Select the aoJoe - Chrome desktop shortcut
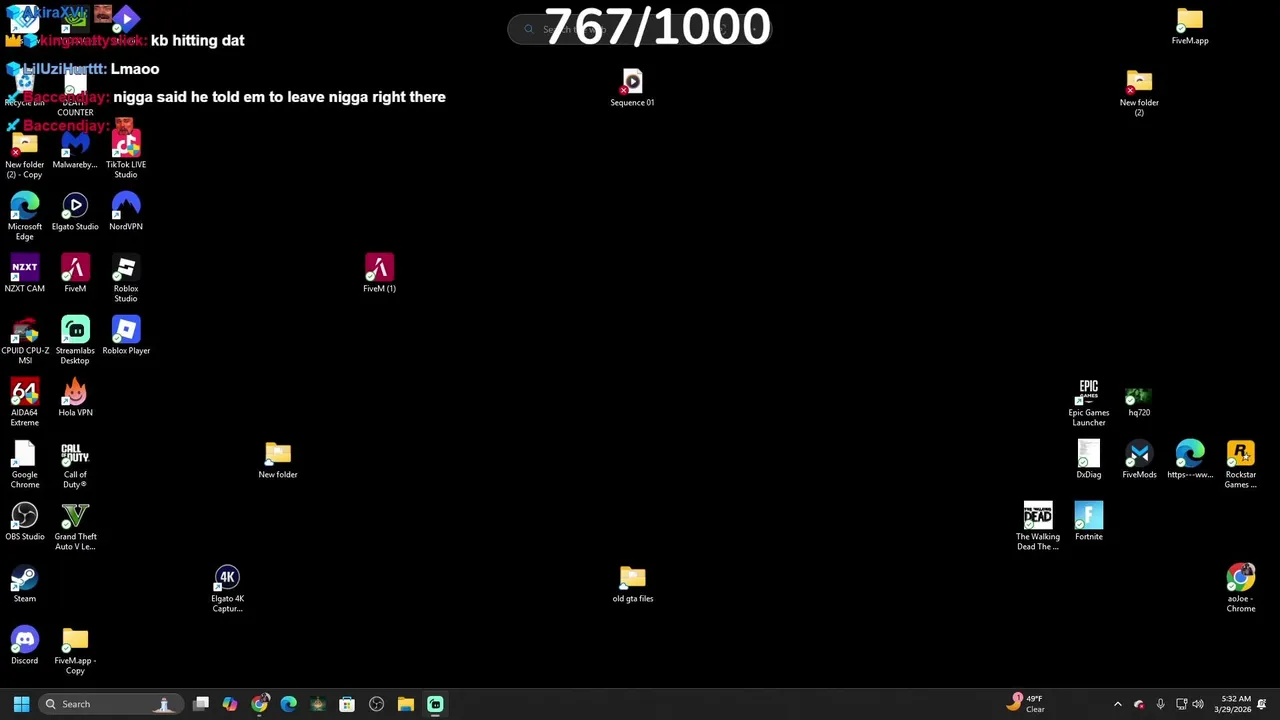Viewport: 1280px width, 720px height. tap(1241, 588)
